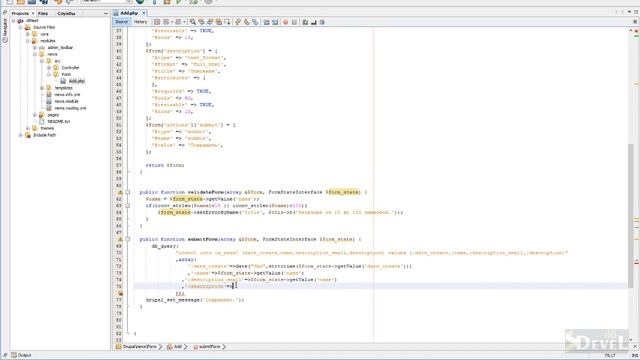
Task: Select news.routing.yml in project tree
Action: coord(70,108)
